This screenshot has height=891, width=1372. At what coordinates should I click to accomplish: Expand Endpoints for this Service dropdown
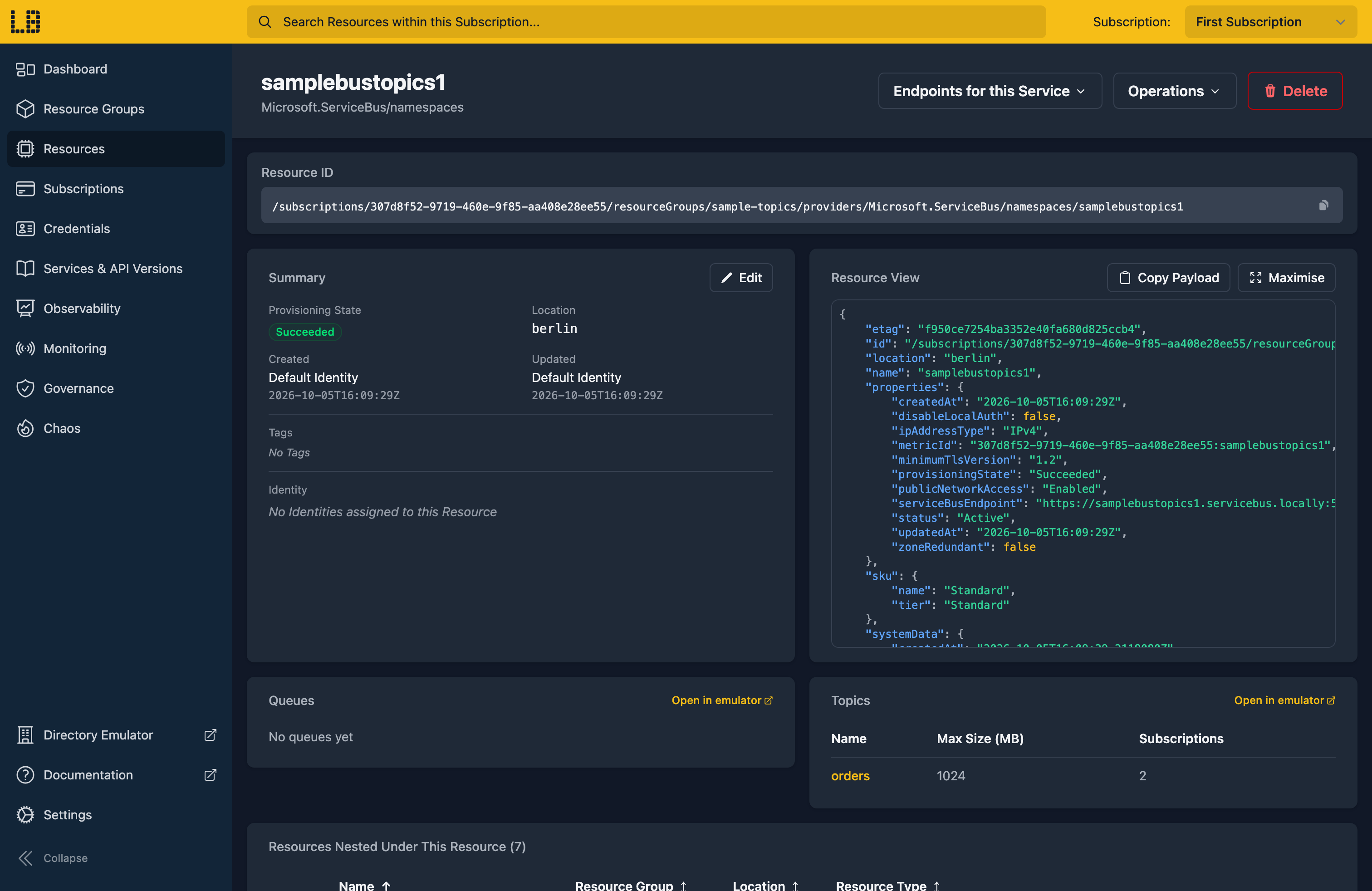tap(990, 90)
